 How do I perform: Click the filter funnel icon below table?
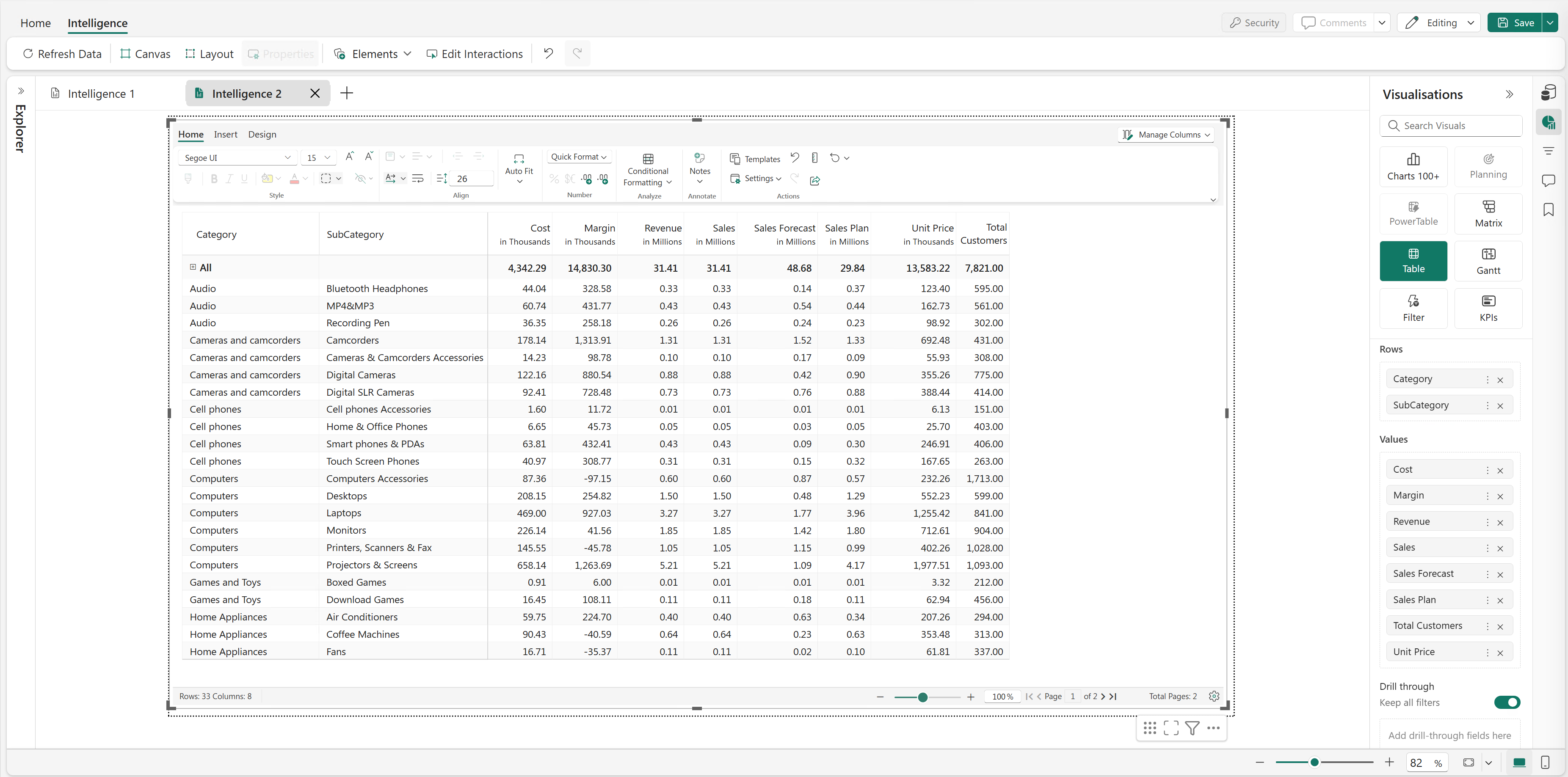[x=1192, y=728]
